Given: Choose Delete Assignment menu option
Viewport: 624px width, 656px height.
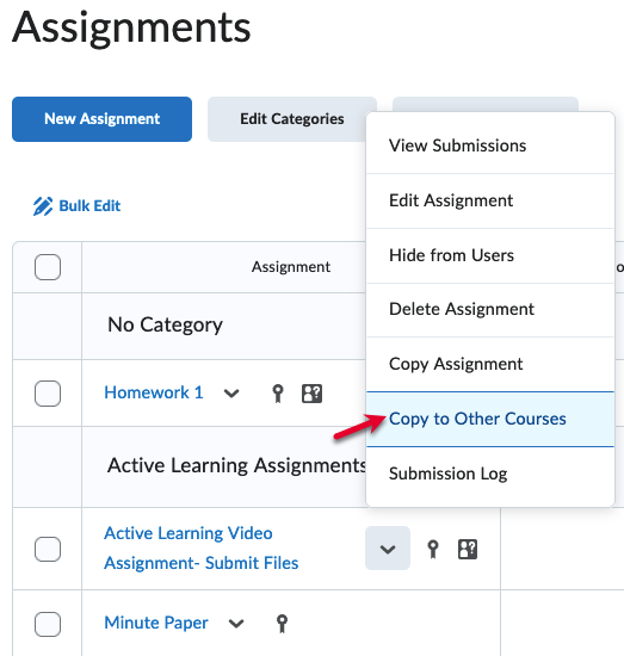Looking at the screenshot, I should 461,310.
